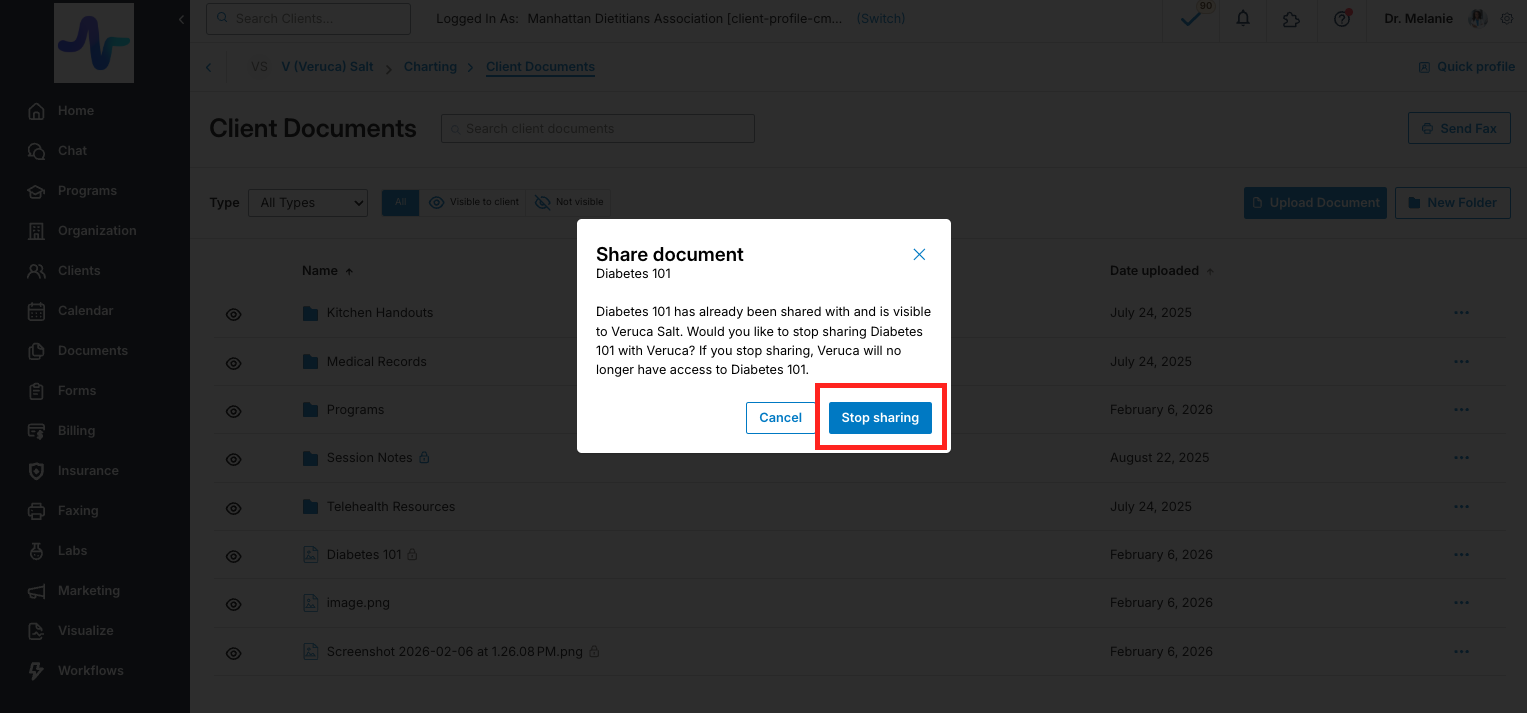Open more options for Session Notes
The width and height of the screenshot is (1527, 713).
coord(1461,458)
